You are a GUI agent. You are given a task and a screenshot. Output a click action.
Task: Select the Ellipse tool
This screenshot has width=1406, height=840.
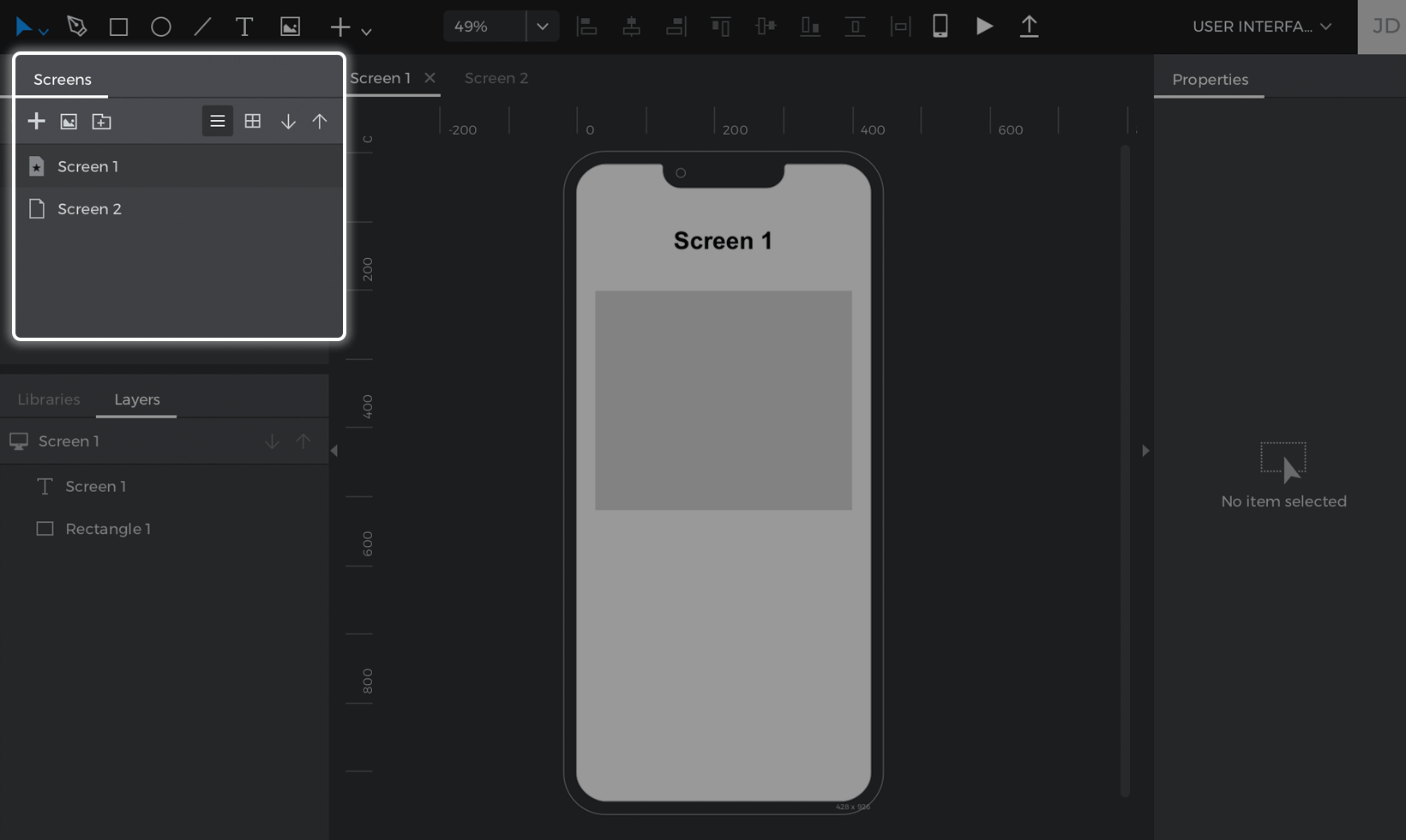161,27
